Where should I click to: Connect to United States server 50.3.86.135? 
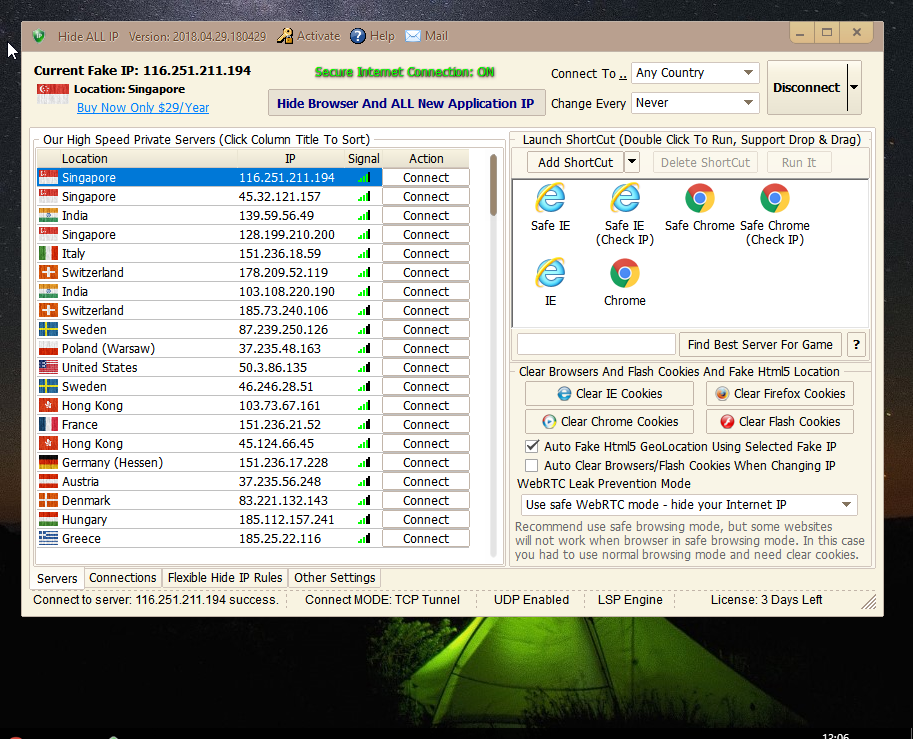coord(426,367)
